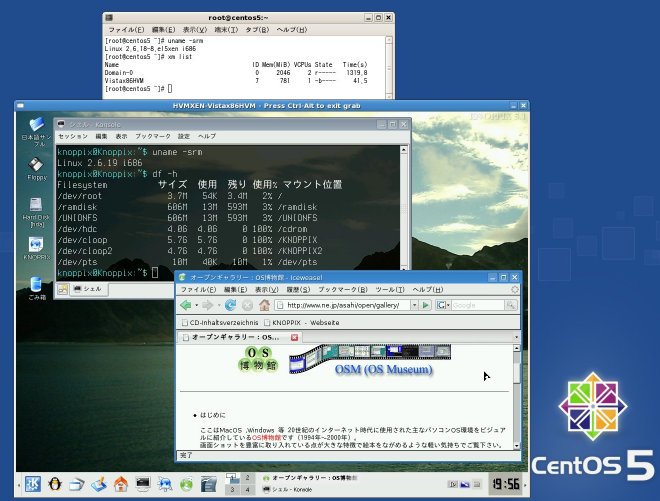Open 表示 menu in root@centos5 terminal
660x501 pixels.
pos(194,29)
